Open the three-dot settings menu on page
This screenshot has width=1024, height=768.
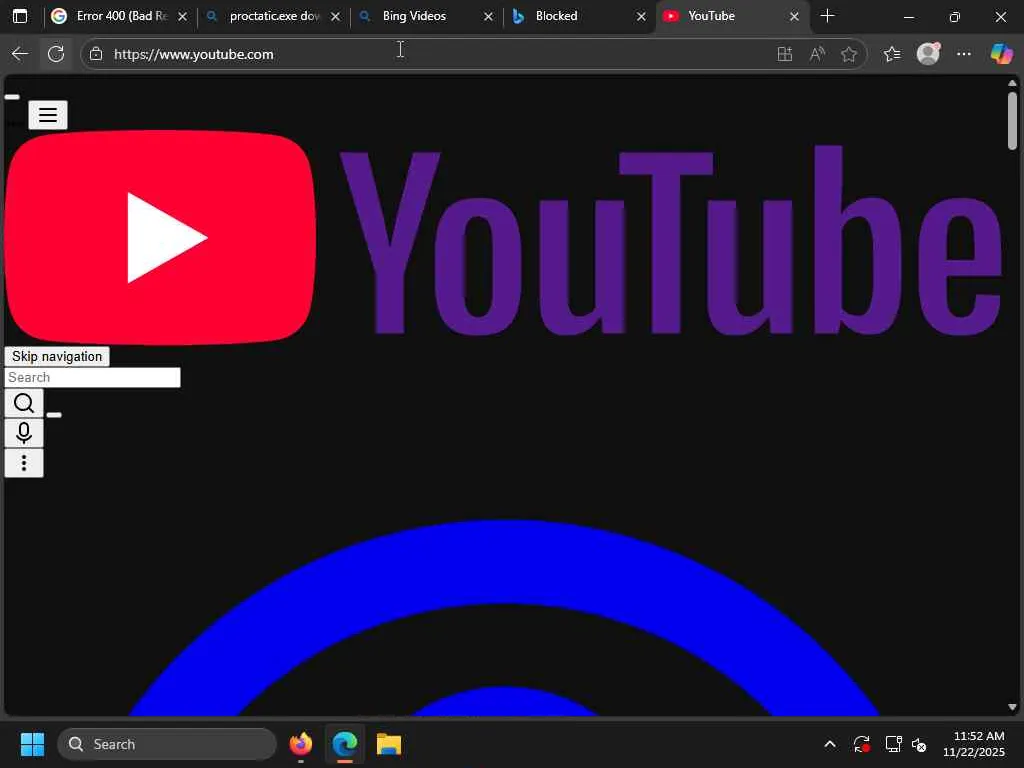(x=24, y=463)
